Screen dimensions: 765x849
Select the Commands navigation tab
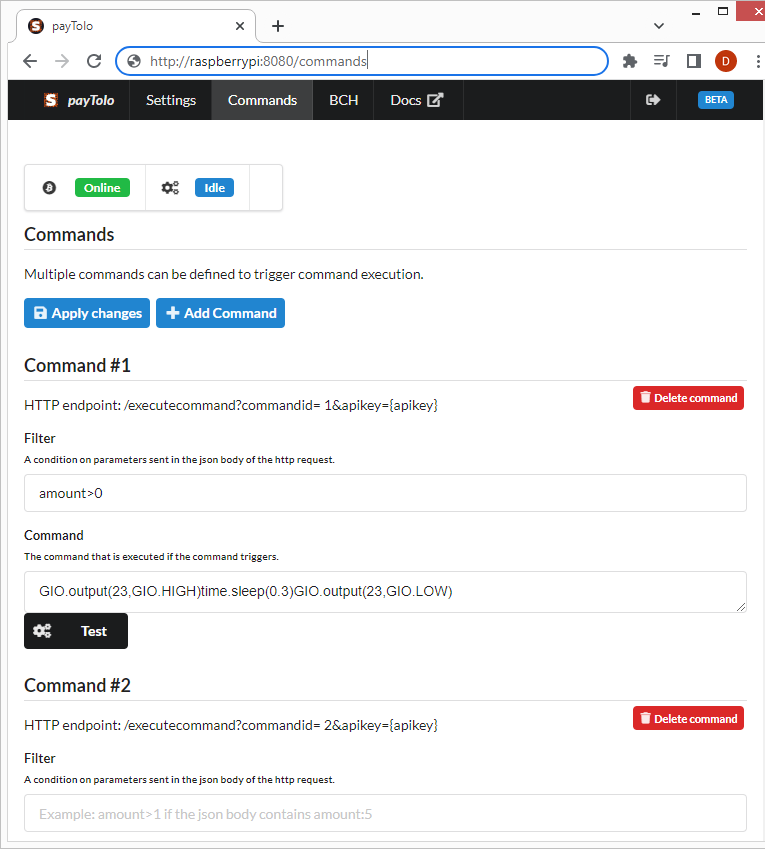coord(262,100)
